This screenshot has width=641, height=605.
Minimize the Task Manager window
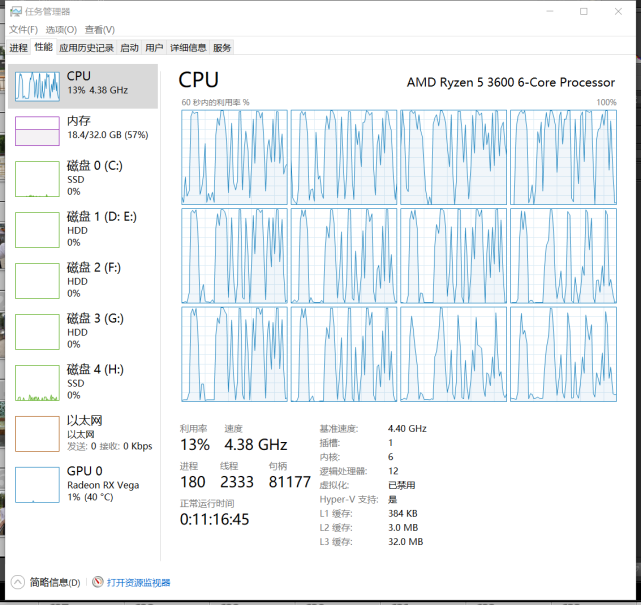click(x=550, y=11)
